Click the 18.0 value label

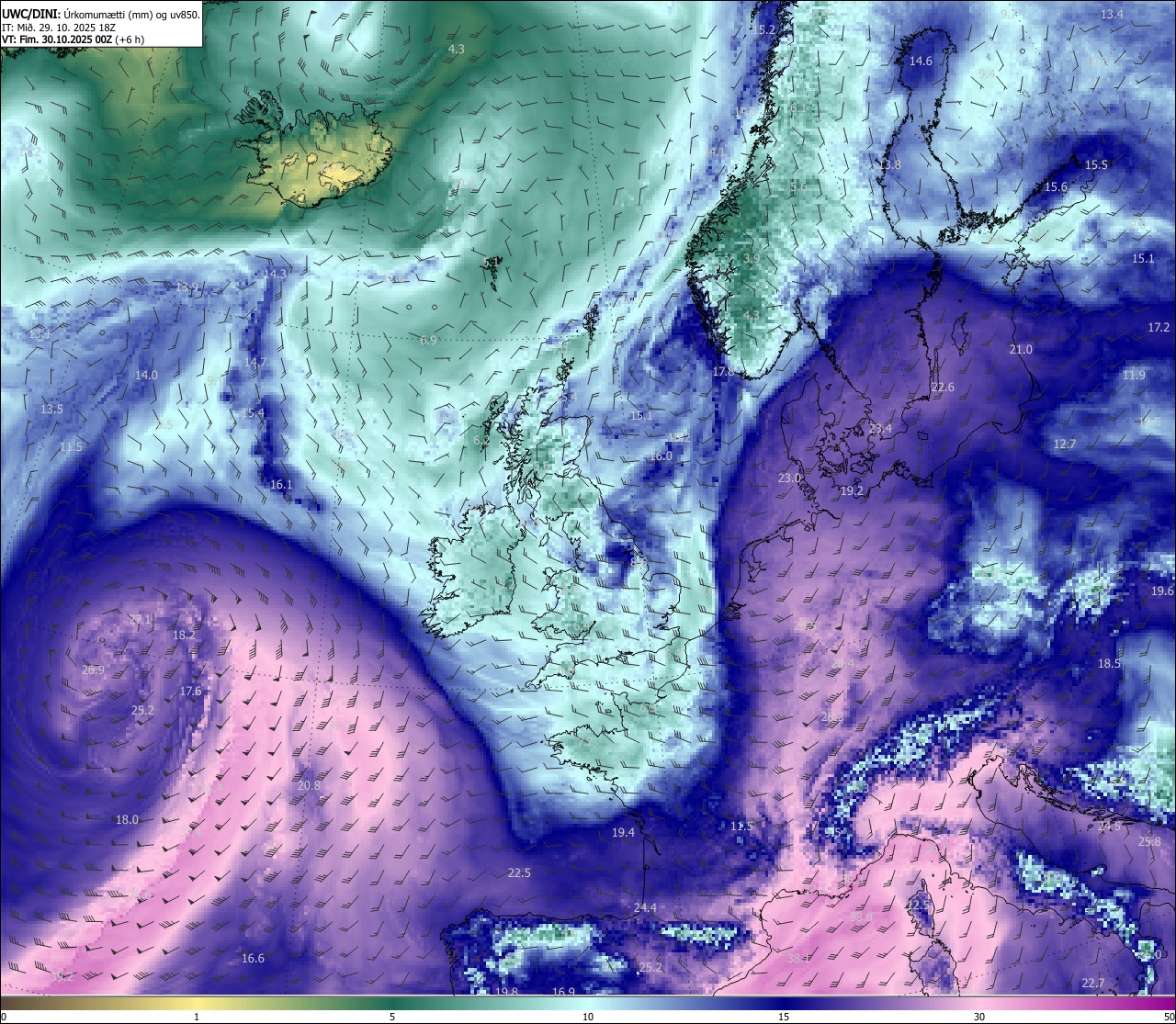click(x=127, y=820)
